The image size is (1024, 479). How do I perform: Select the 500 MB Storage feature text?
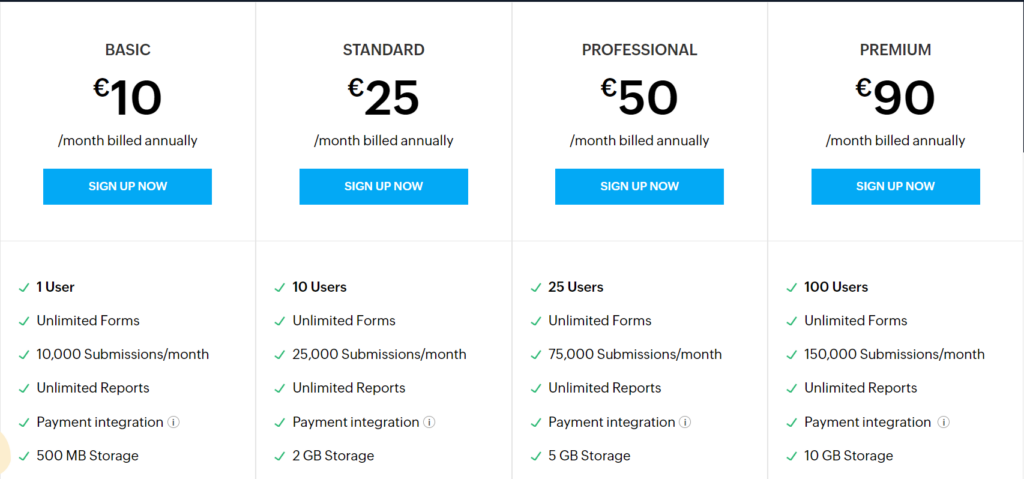87,456
